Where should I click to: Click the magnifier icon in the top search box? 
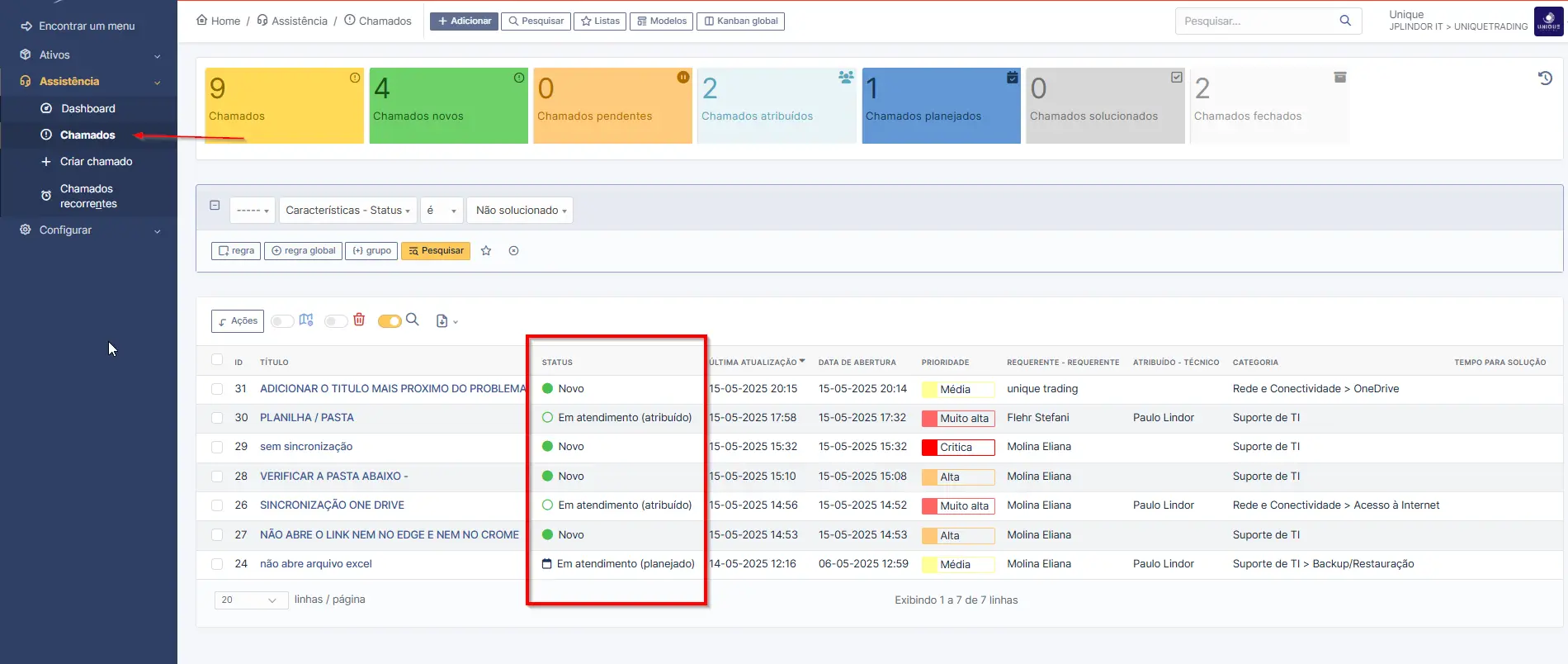coord(1345,21)
